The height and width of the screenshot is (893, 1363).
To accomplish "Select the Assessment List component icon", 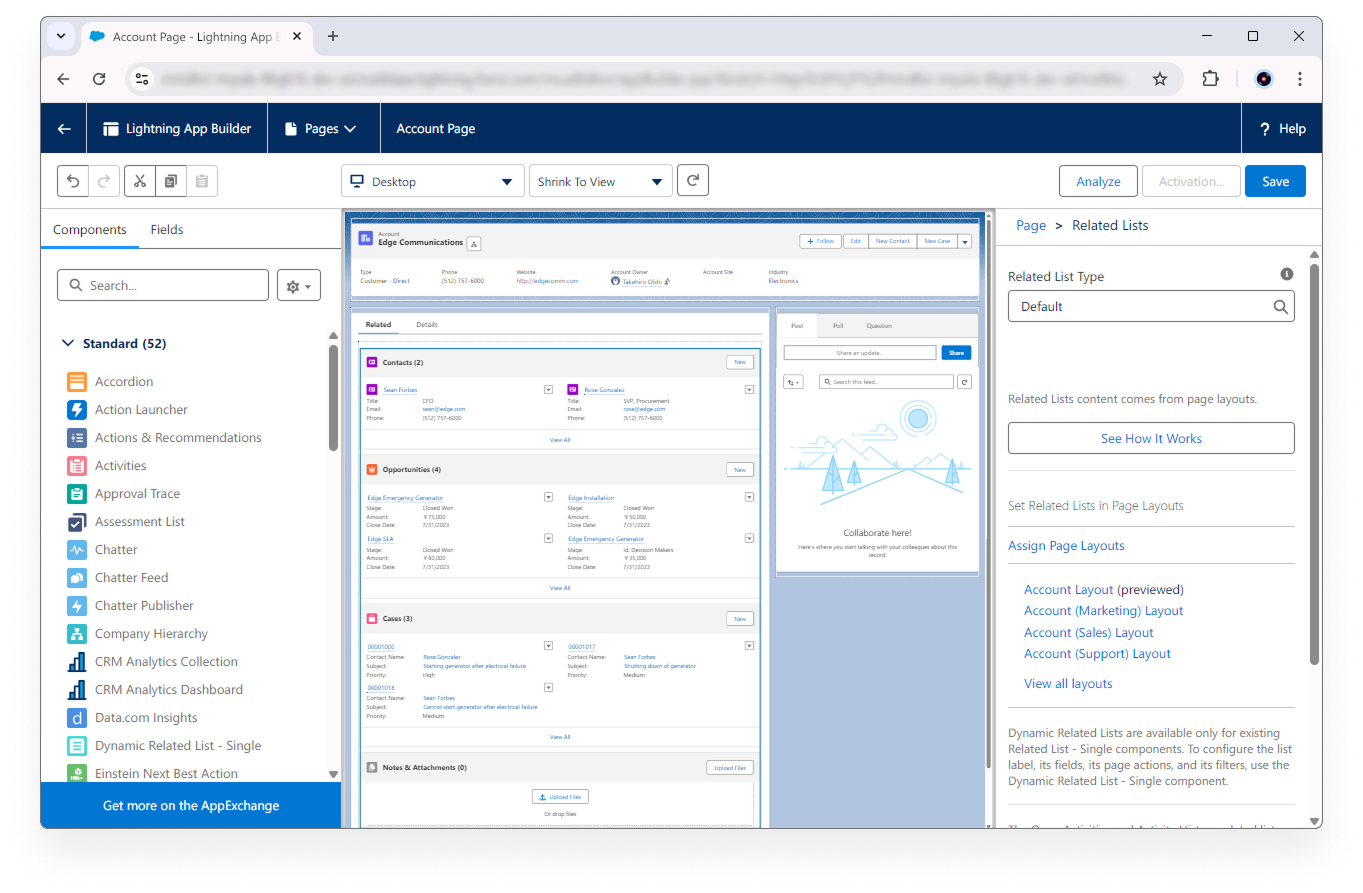I will tap(77, 521).
